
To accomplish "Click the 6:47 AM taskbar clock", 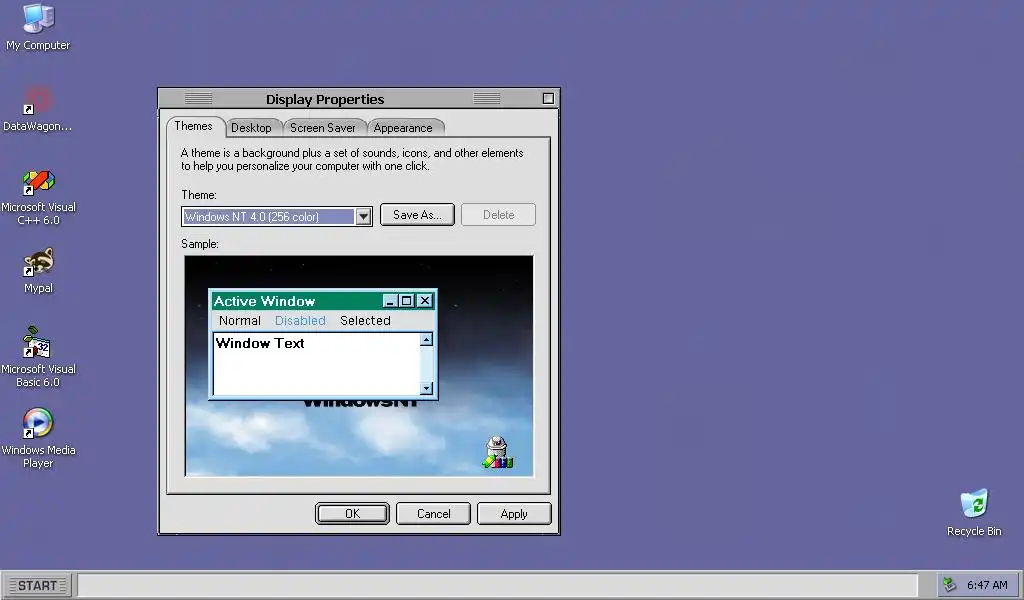I will 987,585.
